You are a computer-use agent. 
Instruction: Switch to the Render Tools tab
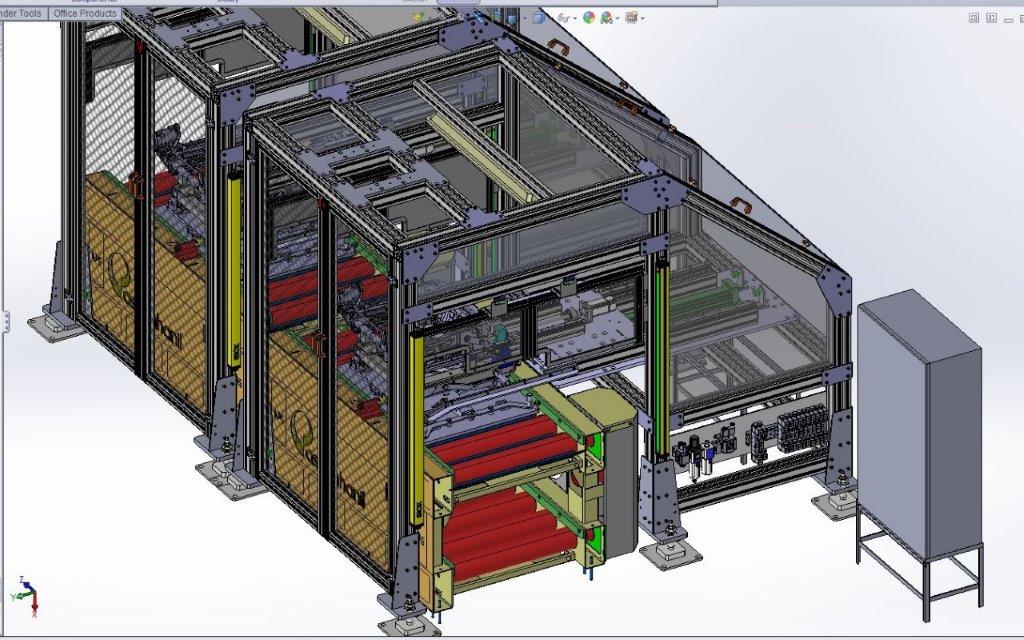tap(22, 14)
